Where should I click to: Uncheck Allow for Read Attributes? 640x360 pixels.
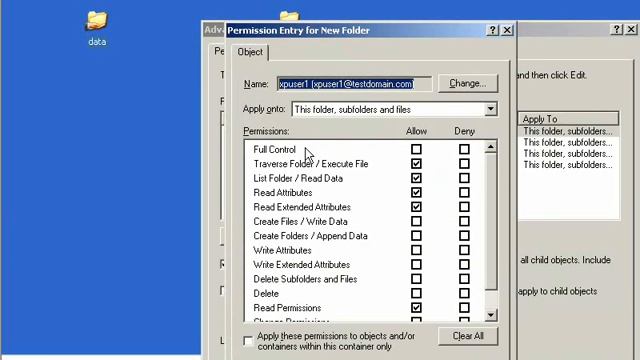[416, 192]
